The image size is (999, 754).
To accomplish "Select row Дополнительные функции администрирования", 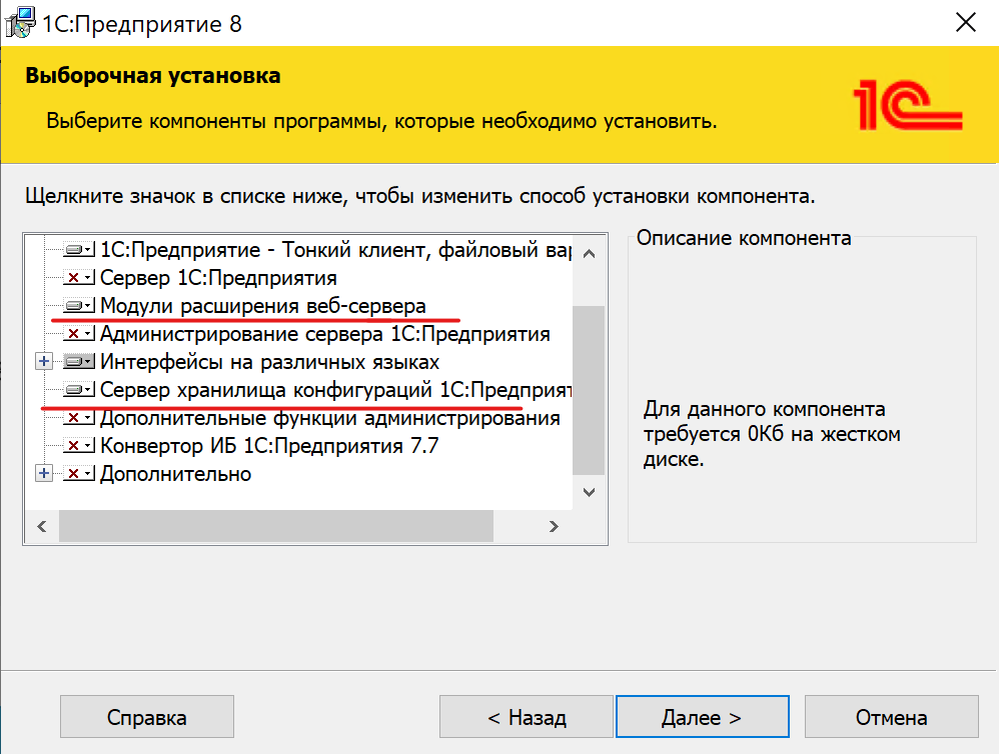I will [330, 418].
